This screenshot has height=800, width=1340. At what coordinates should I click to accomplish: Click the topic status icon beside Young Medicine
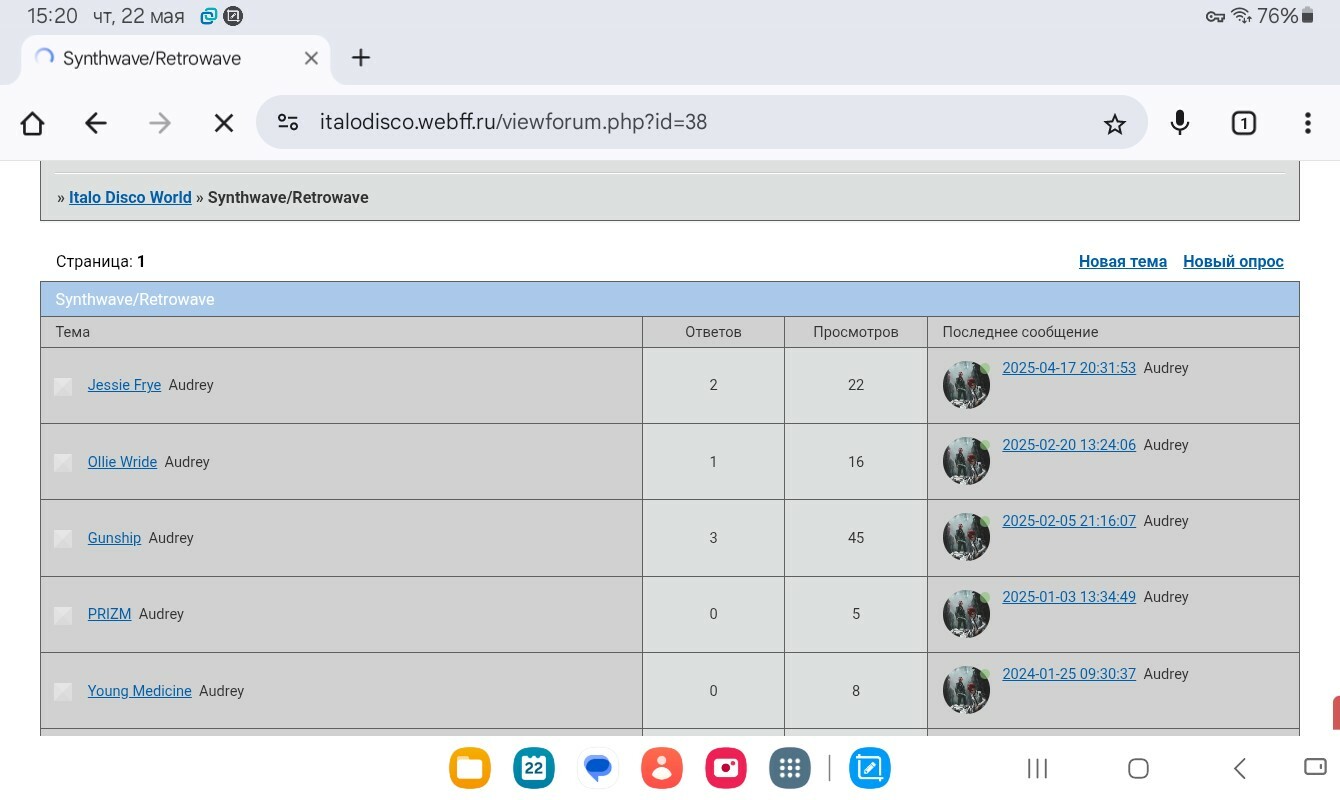[x=63, y=692]
